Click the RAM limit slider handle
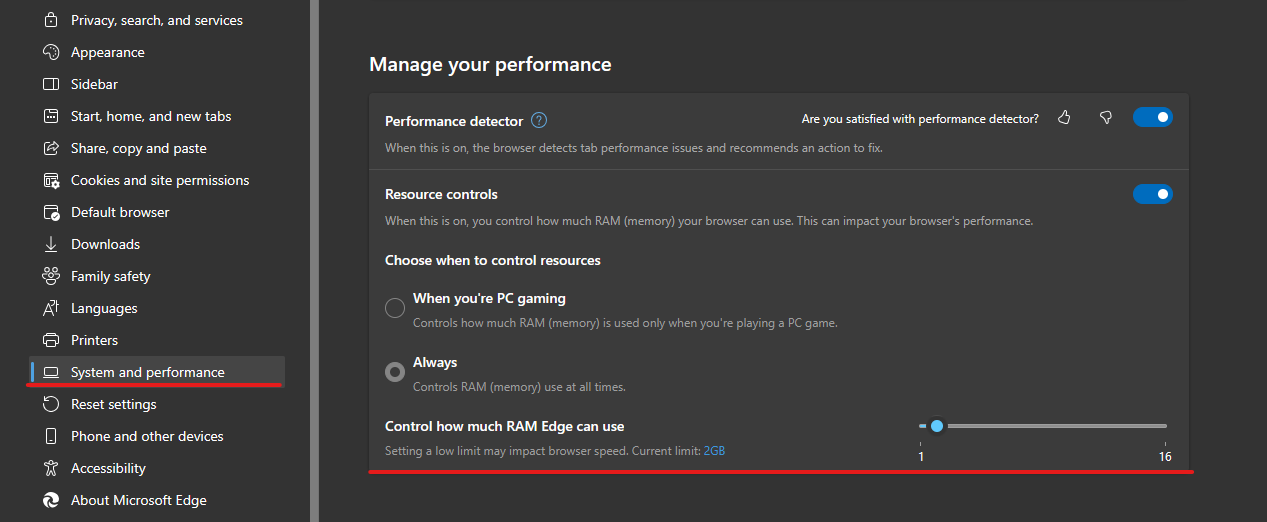This screenshot has height=522, width=1267. coord(937,426)
